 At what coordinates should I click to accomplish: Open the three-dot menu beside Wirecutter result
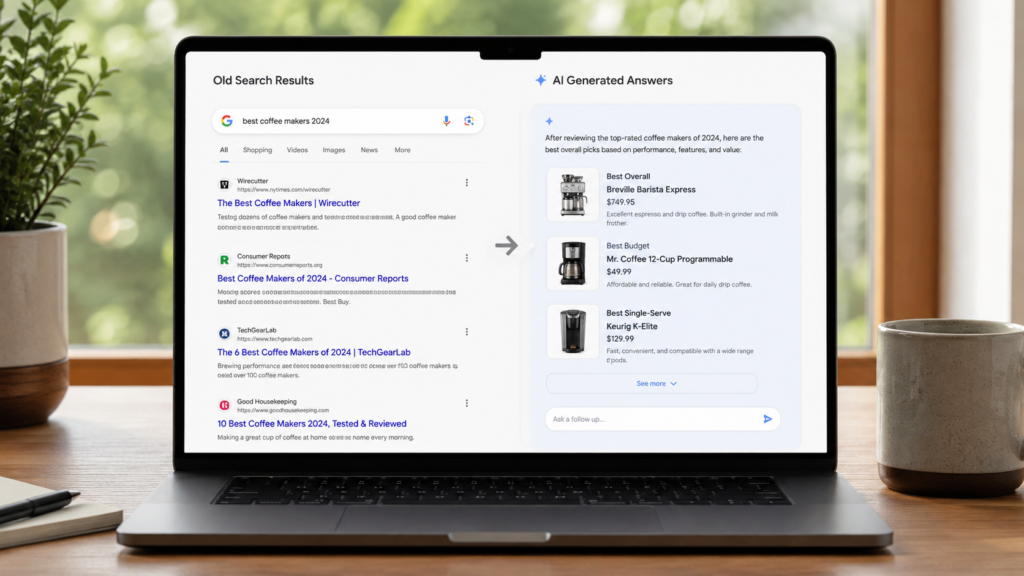(466, 183)
